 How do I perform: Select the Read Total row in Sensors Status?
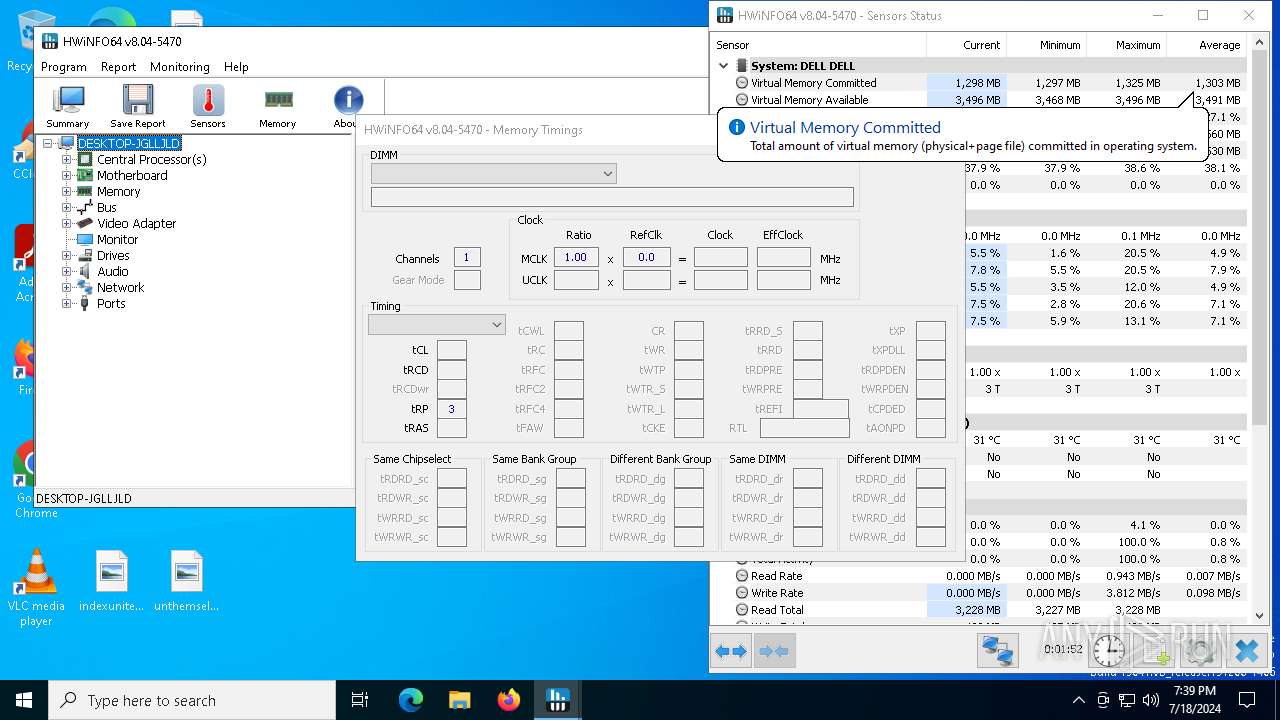(980, 610)
